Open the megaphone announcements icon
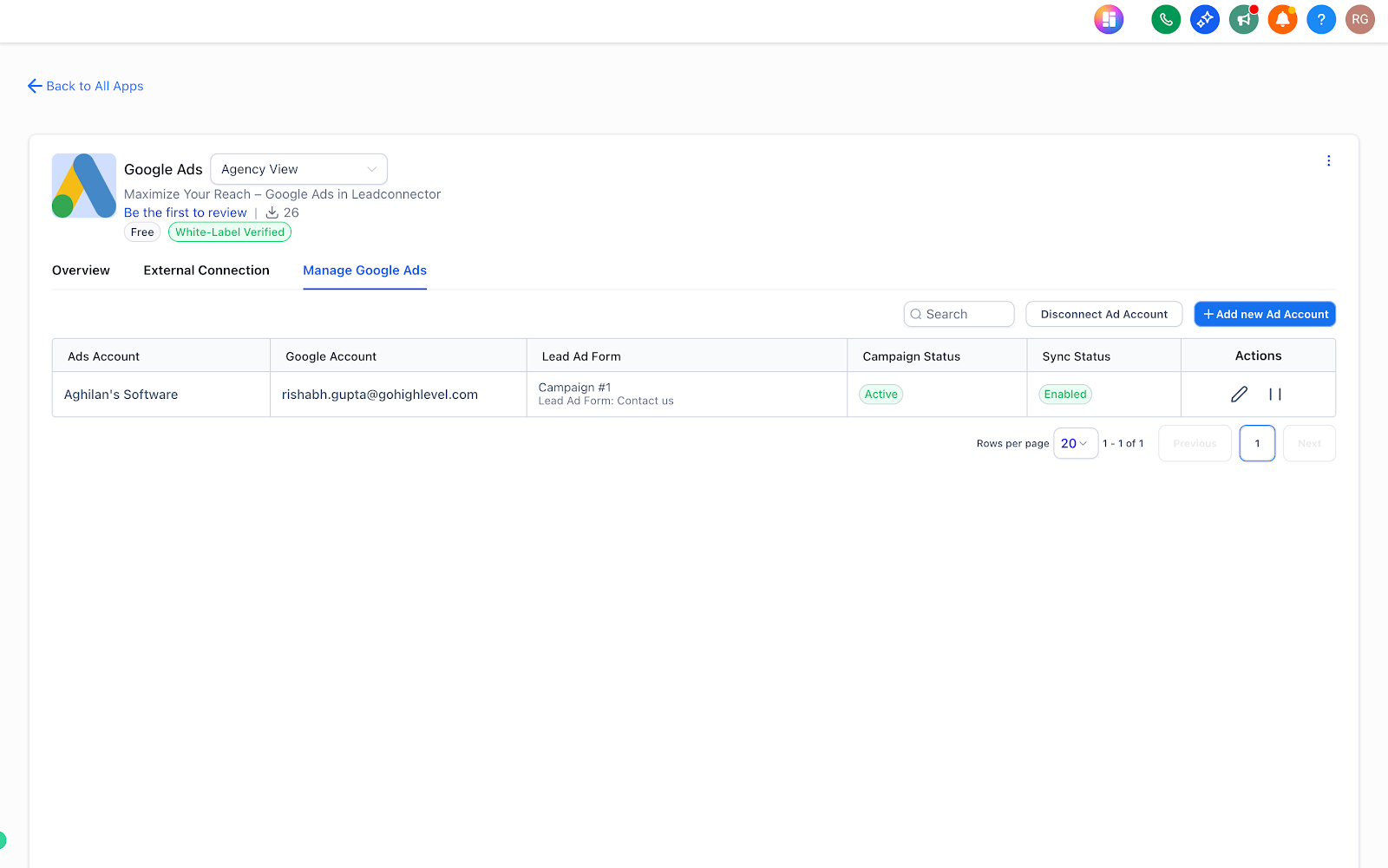Image resolution: width=1388 pixels, height=868 pixels. (x=1244, y=19)
